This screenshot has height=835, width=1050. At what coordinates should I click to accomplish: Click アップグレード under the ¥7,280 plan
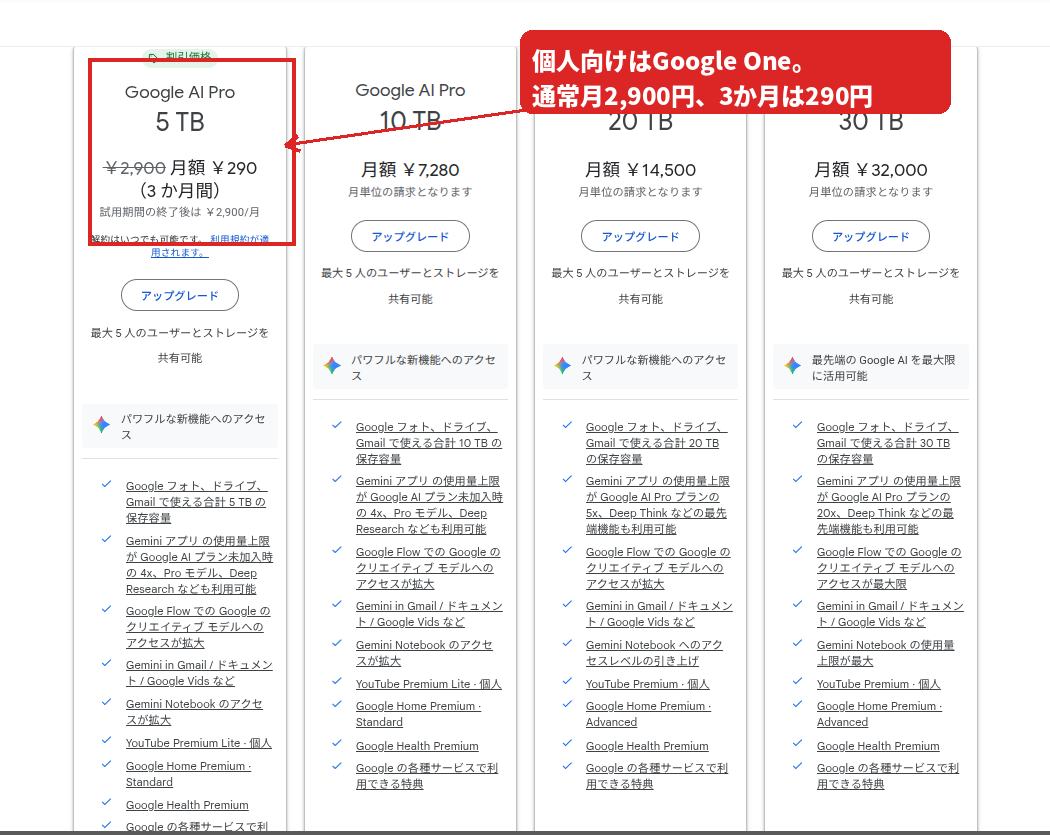(x=410, y=236)
